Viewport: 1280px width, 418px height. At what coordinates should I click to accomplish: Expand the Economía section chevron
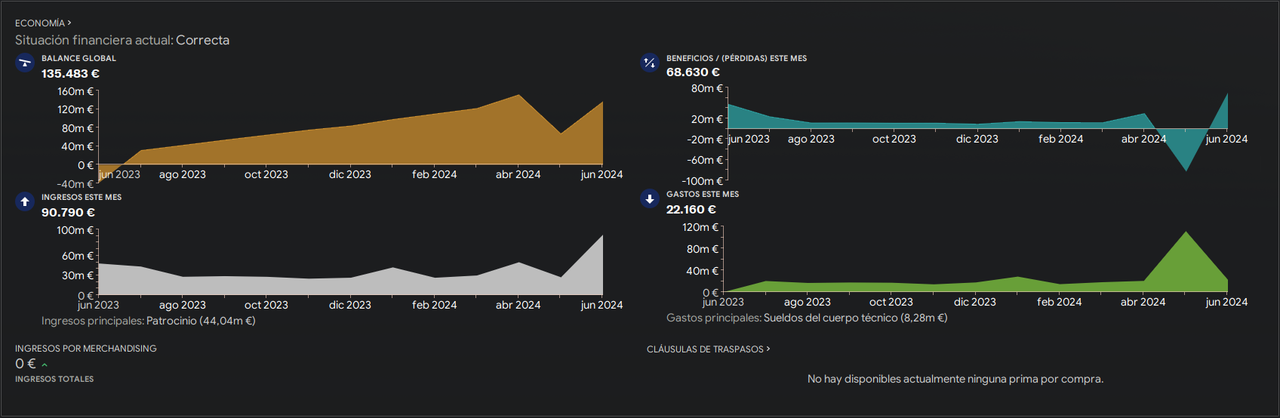[69, 22]
